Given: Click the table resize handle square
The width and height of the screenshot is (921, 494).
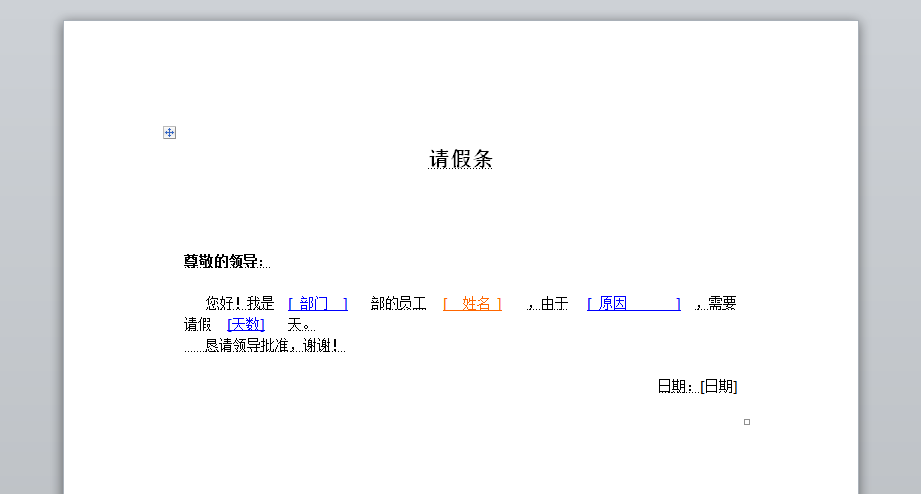Looking at the screenshot, I should coord(747,422).
